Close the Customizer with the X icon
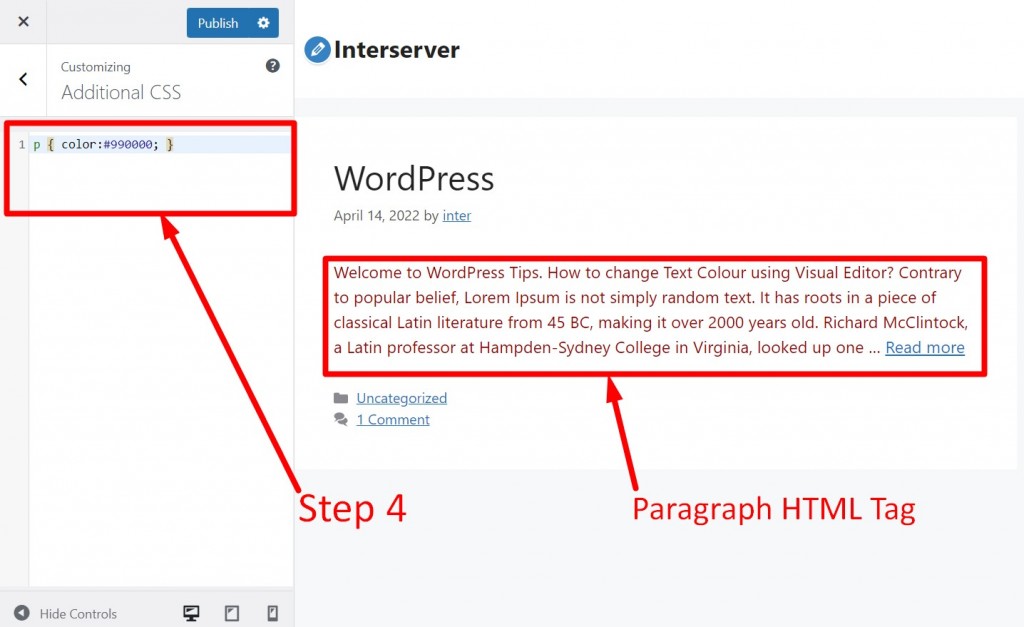Viewport: 1024px width, 627px height. click(24, 22)
